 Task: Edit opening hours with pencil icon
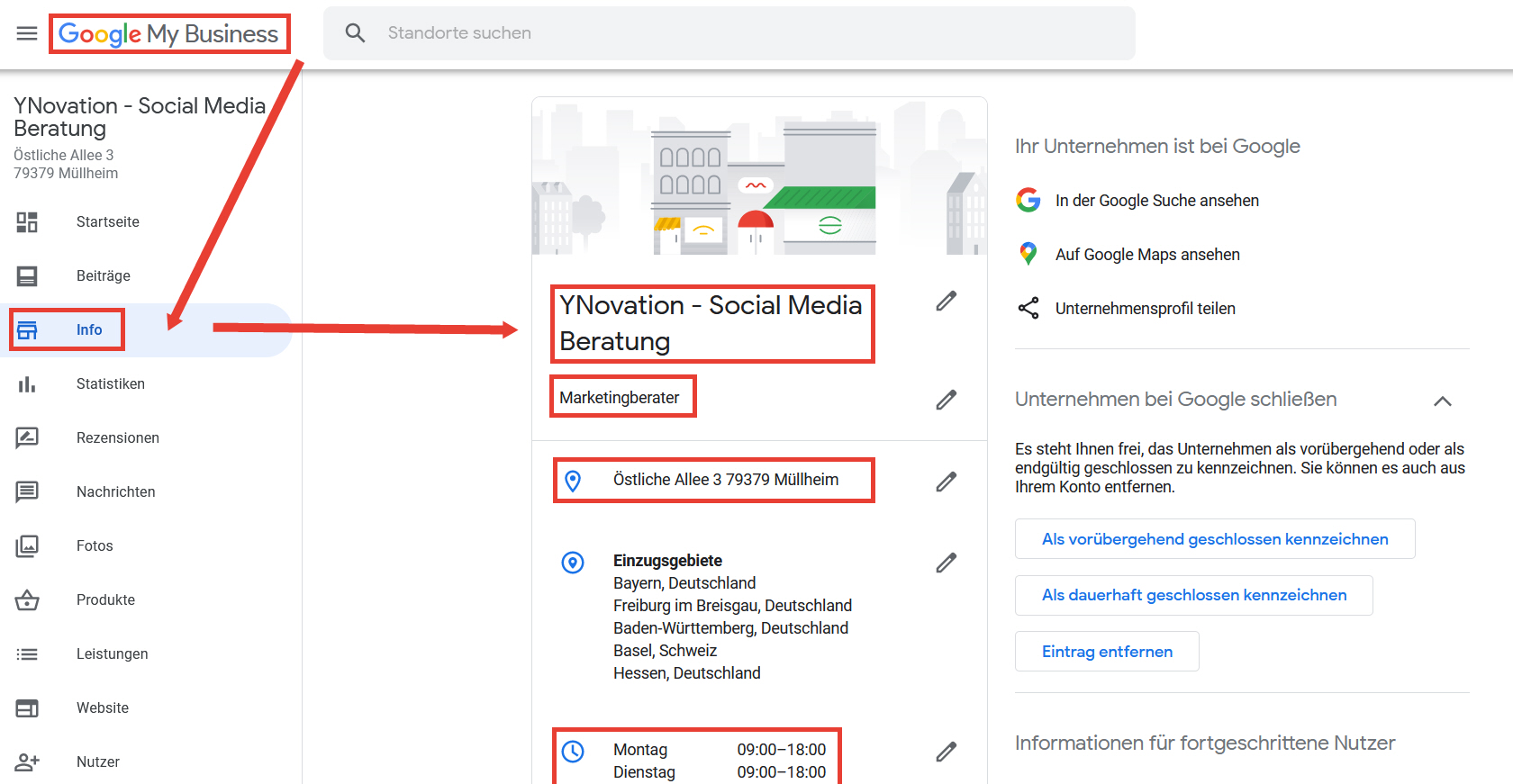[x=946, y=752]
